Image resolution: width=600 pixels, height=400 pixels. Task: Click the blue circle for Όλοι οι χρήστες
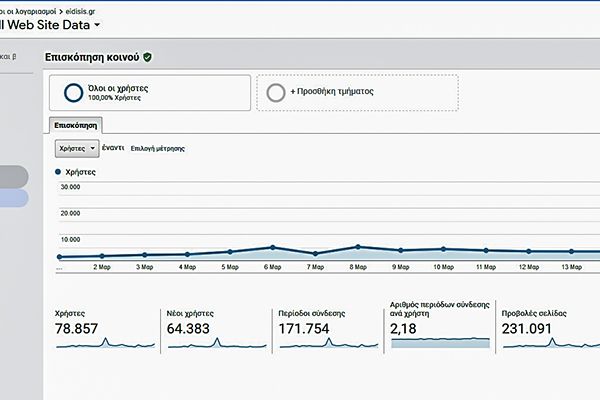(x=72, y=92)
